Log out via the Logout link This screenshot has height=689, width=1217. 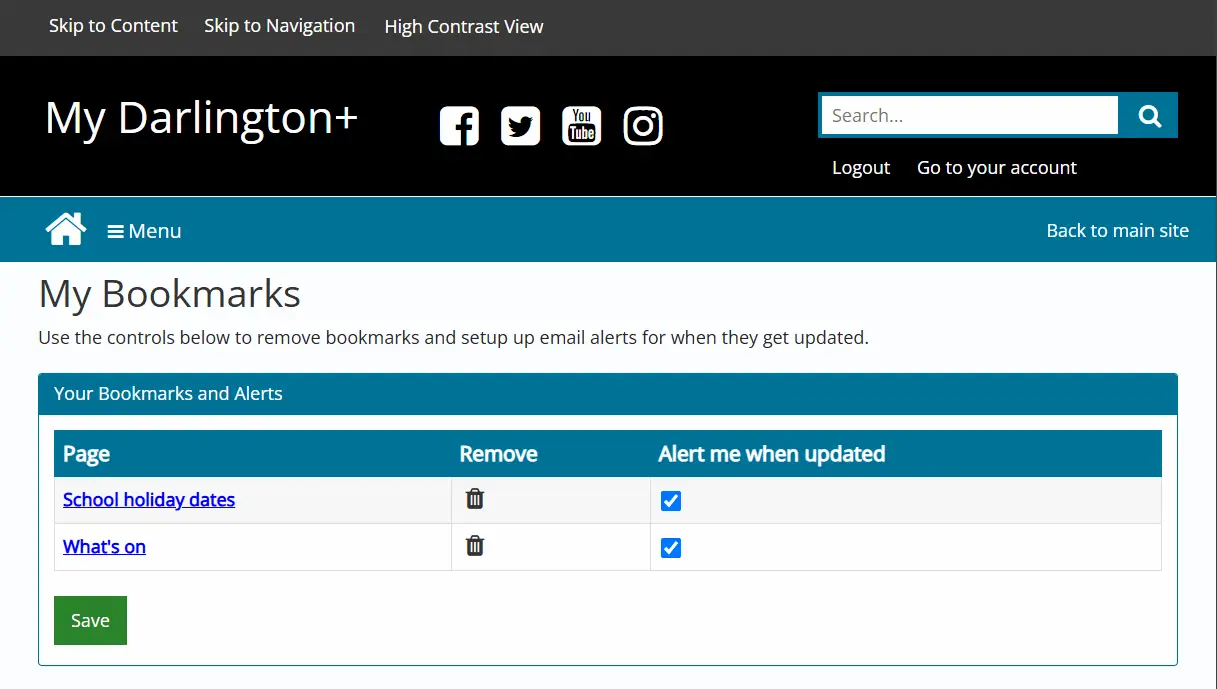[861, 168]
